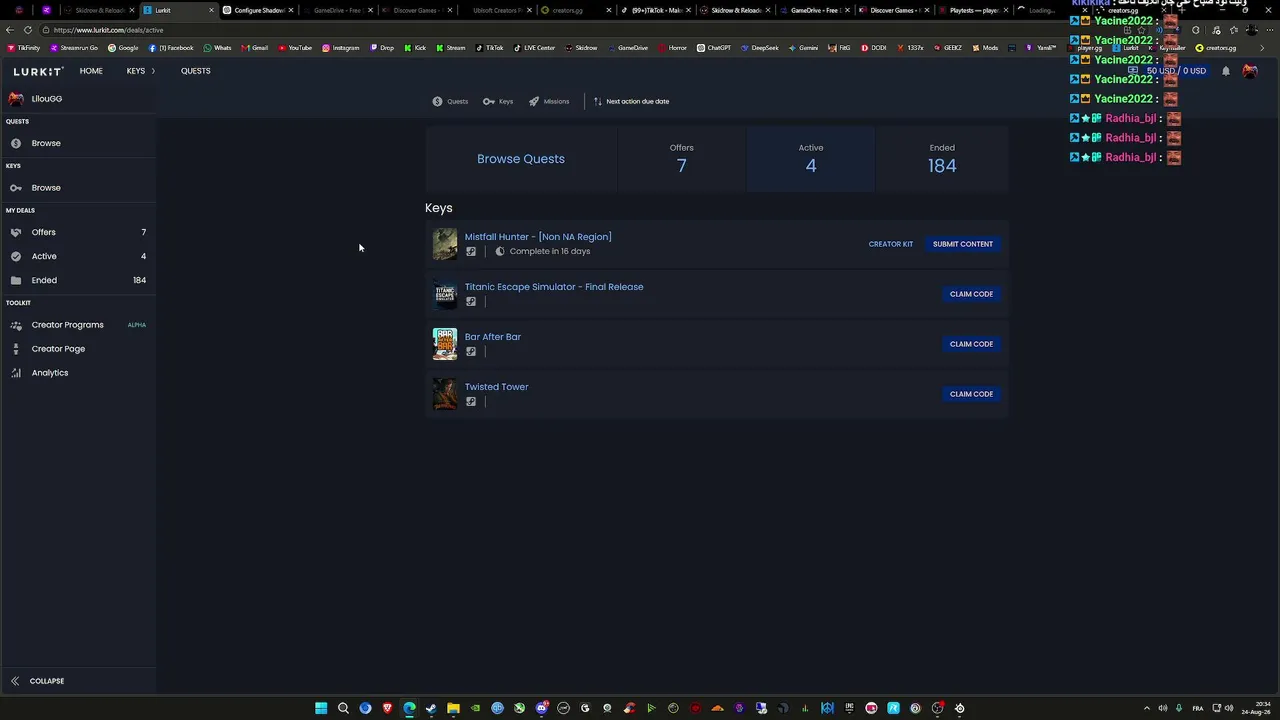This screenshot has width=1280, height=720.
Task: Open Analytics in the toolkit
Action: (78, 373)
